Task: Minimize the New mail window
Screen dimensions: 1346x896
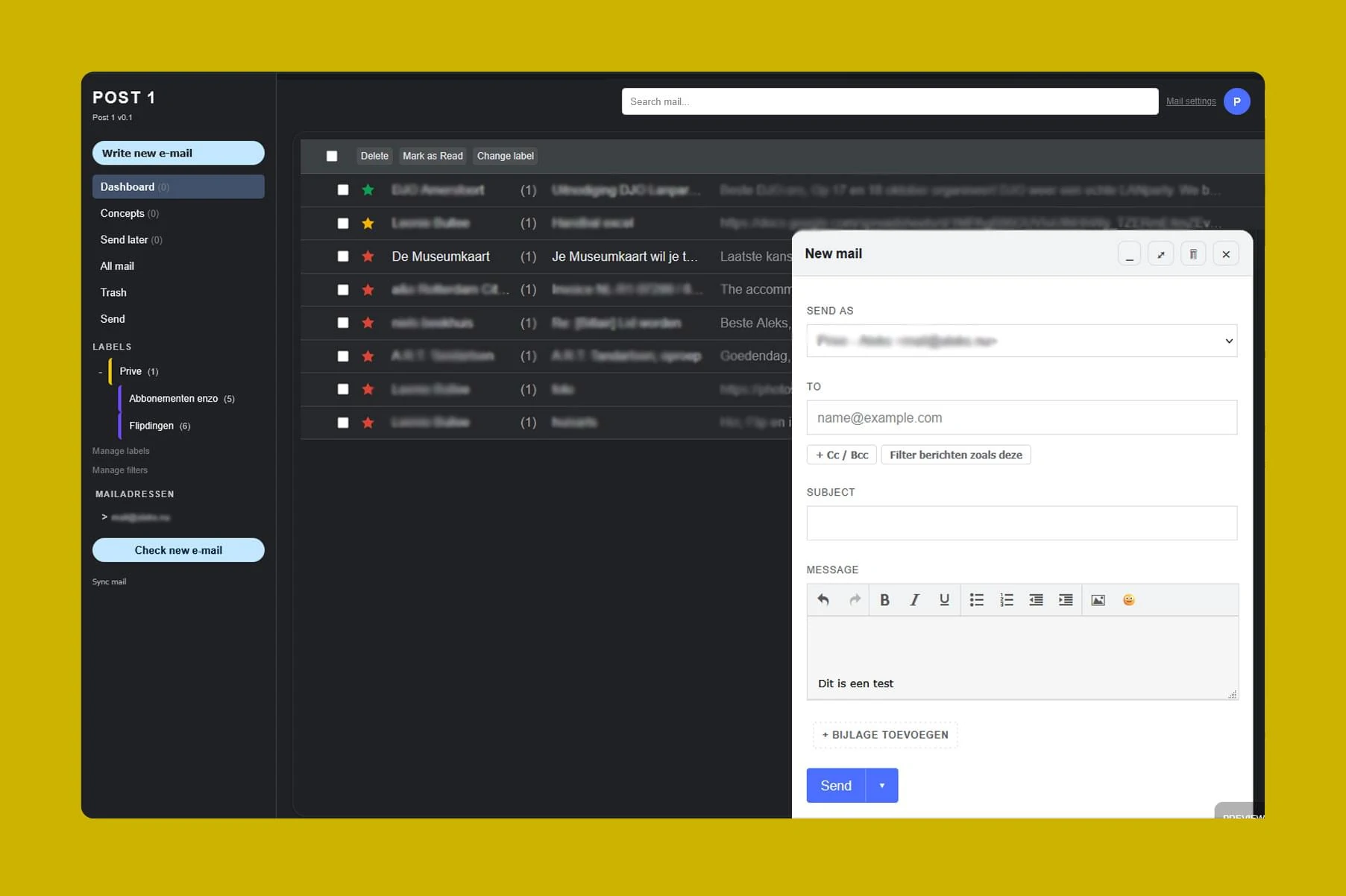Action: 1129,254
